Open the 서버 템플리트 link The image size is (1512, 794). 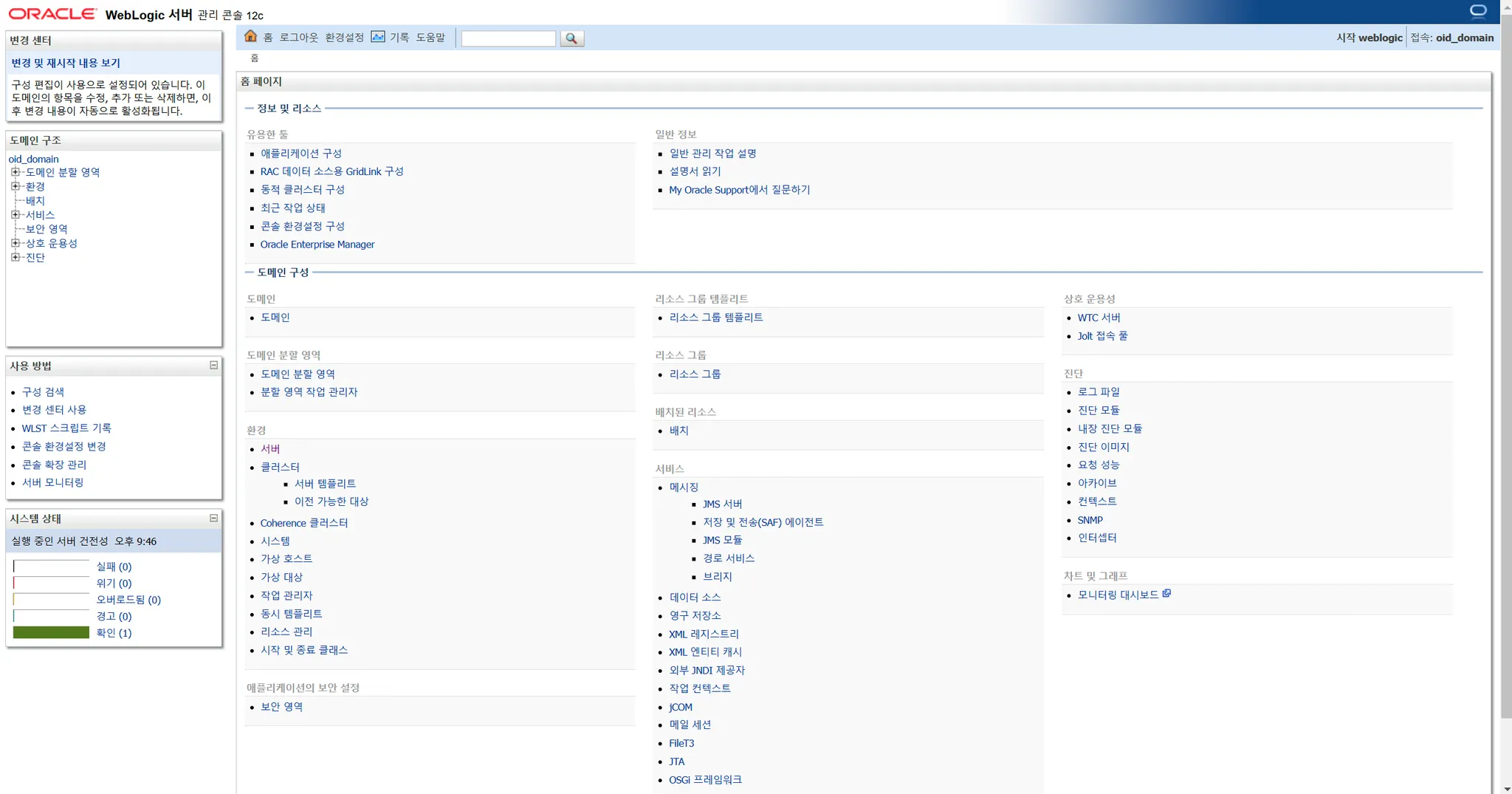(x=325, y=484)
